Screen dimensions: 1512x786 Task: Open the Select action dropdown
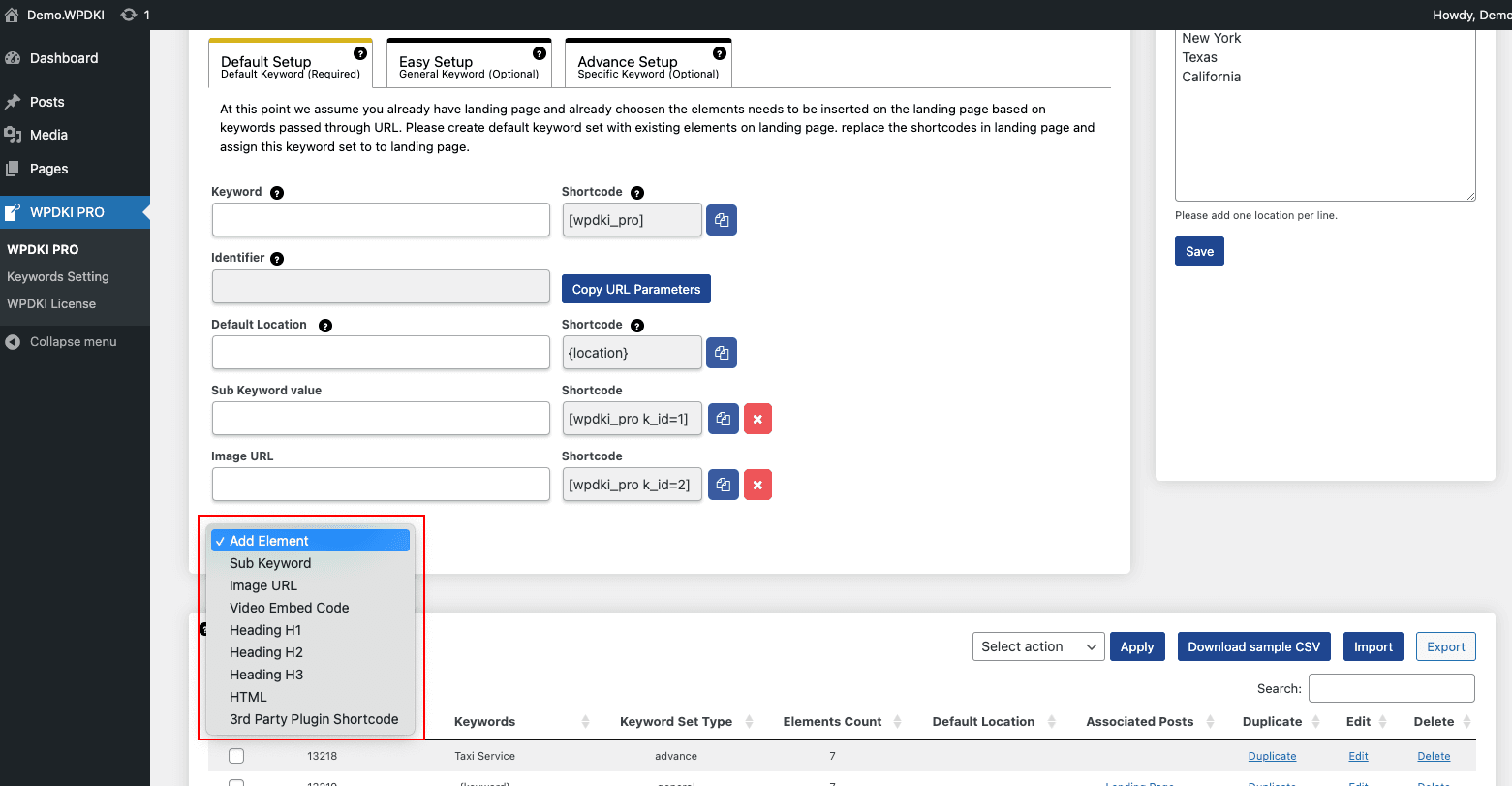pos(1038,646)
